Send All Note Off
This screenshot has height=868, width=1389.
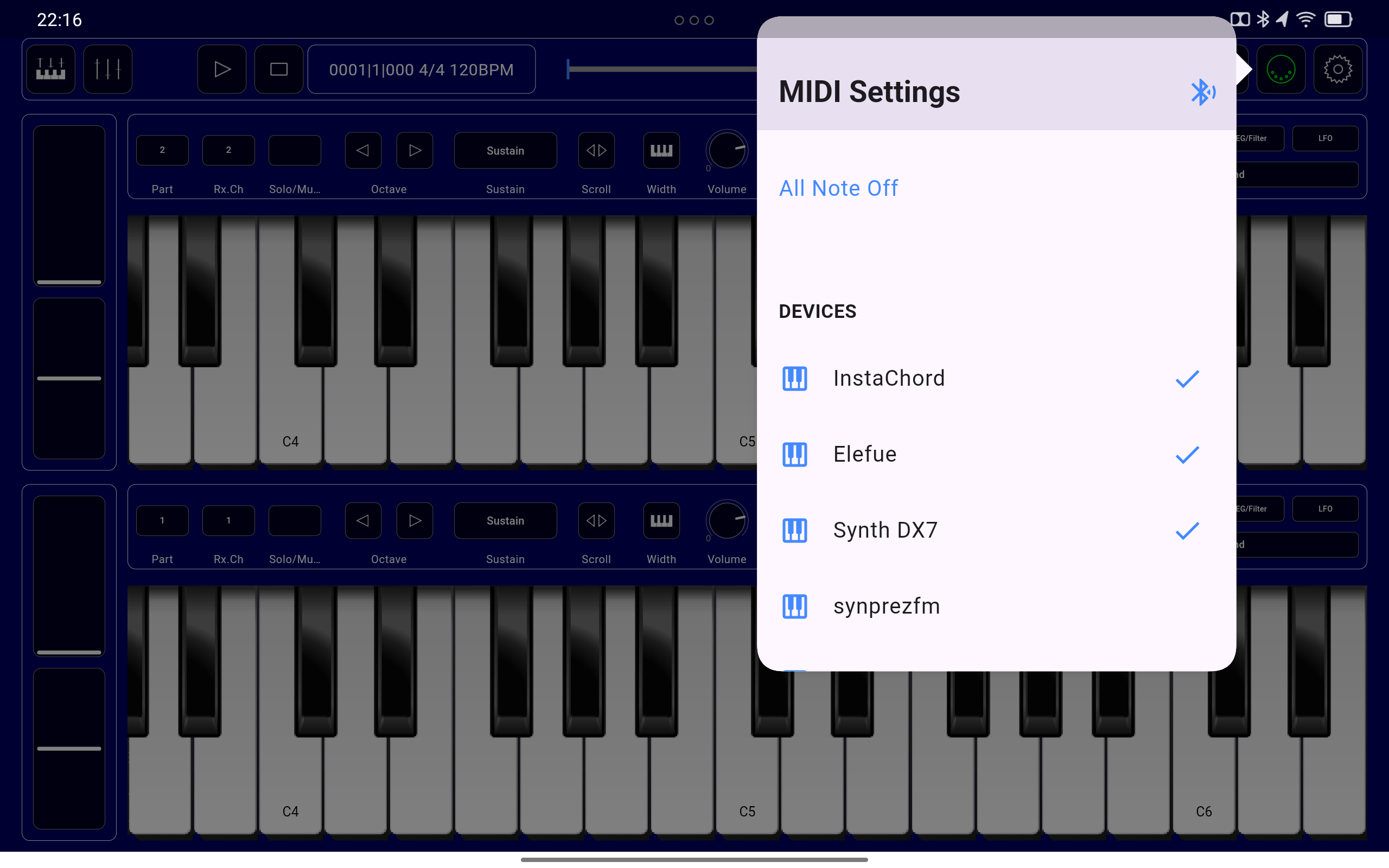coord(838,188)
